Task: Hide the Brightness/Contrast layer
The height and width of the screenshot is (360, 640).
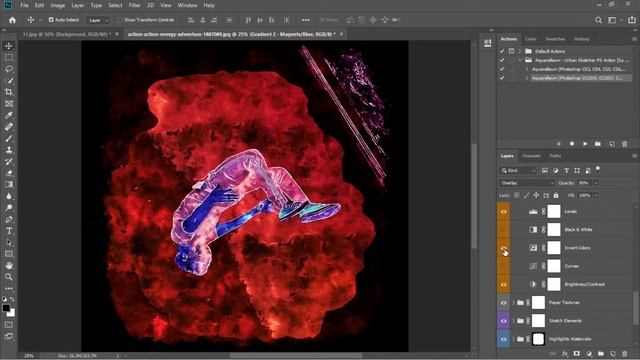Action: coord(503,284)
